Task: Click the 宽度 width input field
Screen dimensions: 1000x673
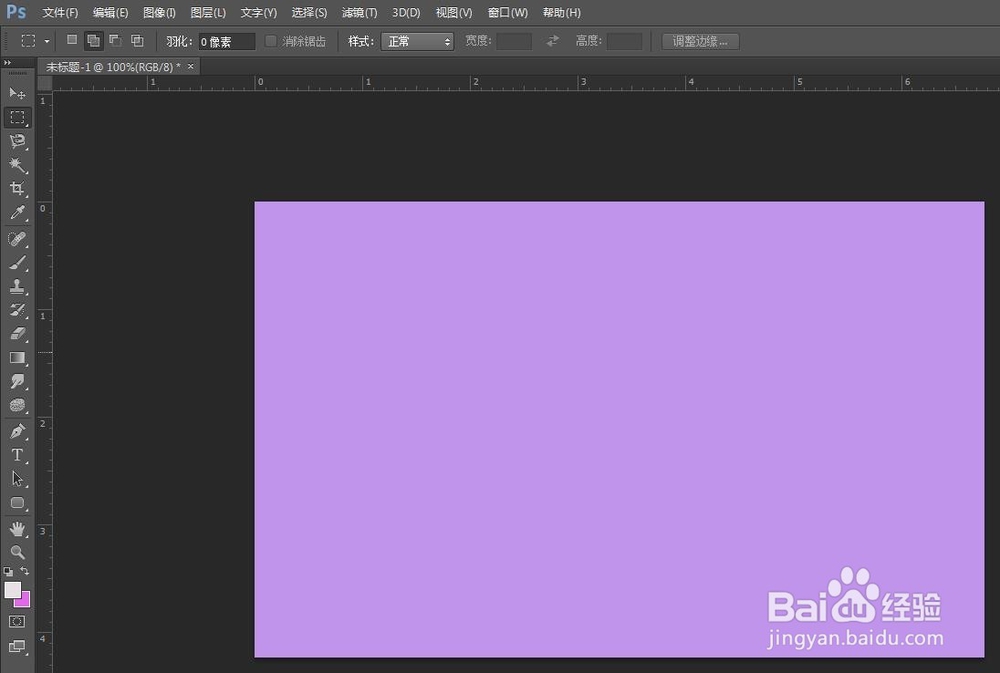Action: click(514, 41)
